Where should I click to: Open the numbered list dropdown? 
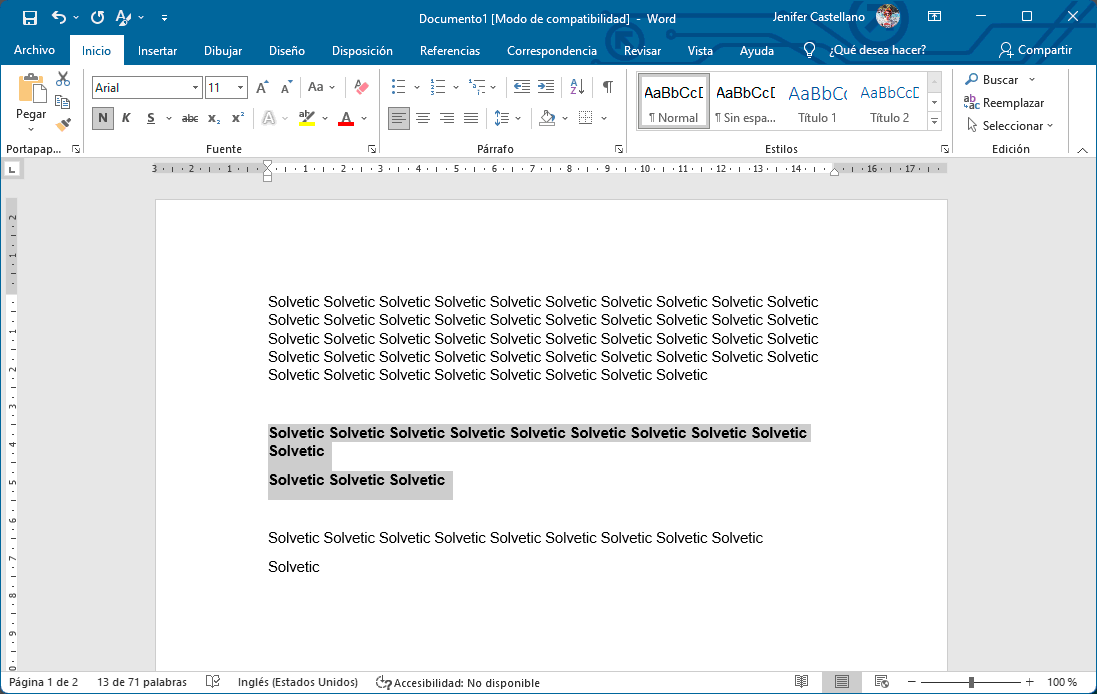(455, 87)
